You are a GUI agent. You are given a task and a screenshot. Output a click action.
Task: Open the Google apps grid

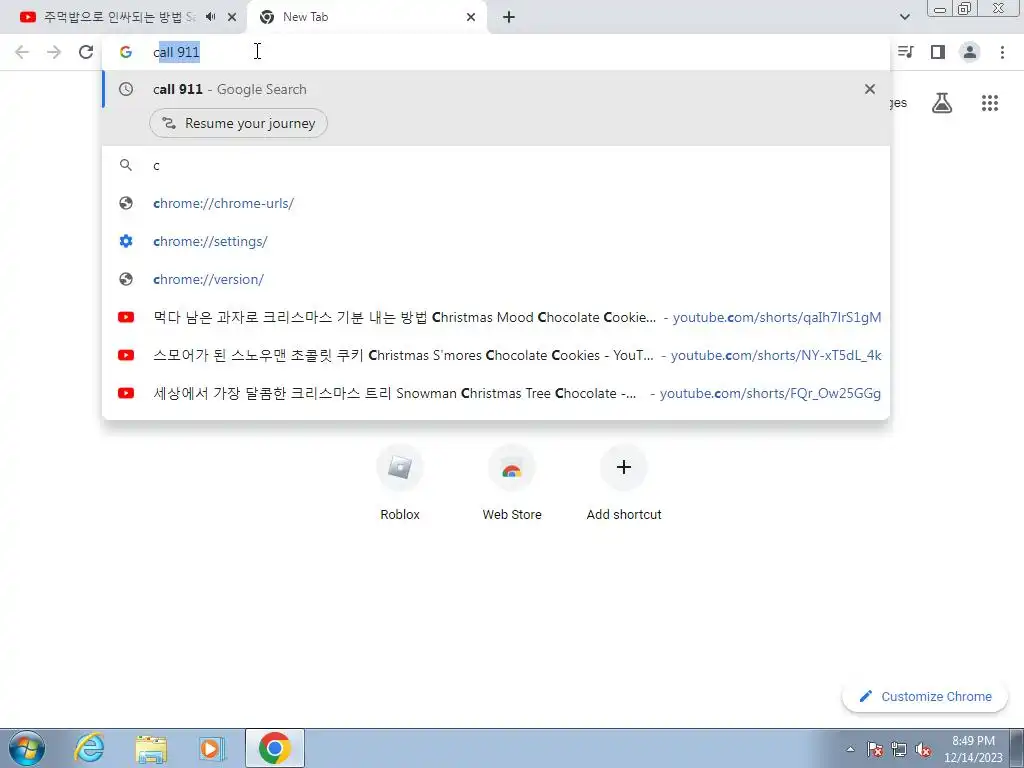pos(990,103)
